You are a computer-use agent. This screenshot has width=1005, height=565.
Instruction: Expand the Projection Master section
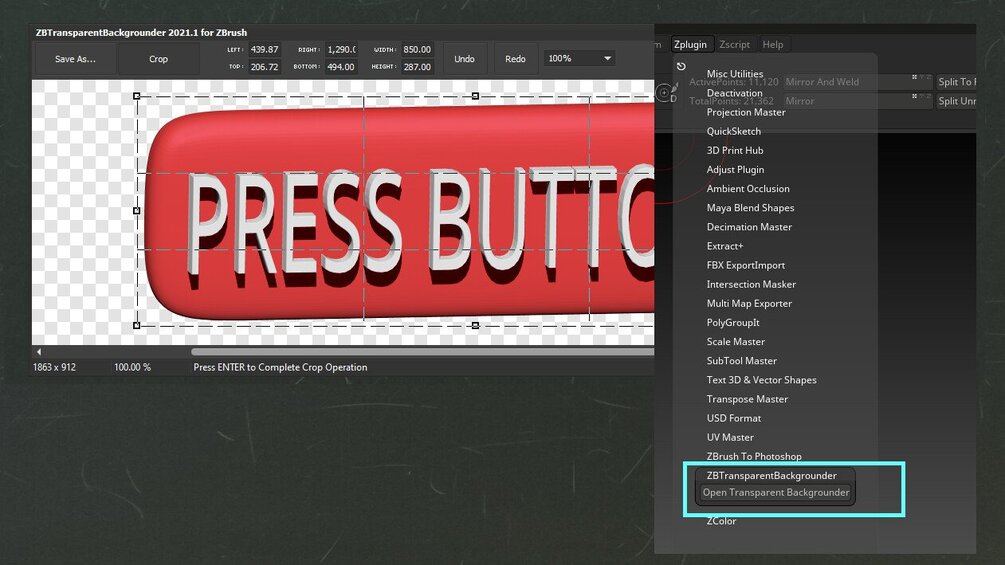pyautogui.click(x=746, y=112)
